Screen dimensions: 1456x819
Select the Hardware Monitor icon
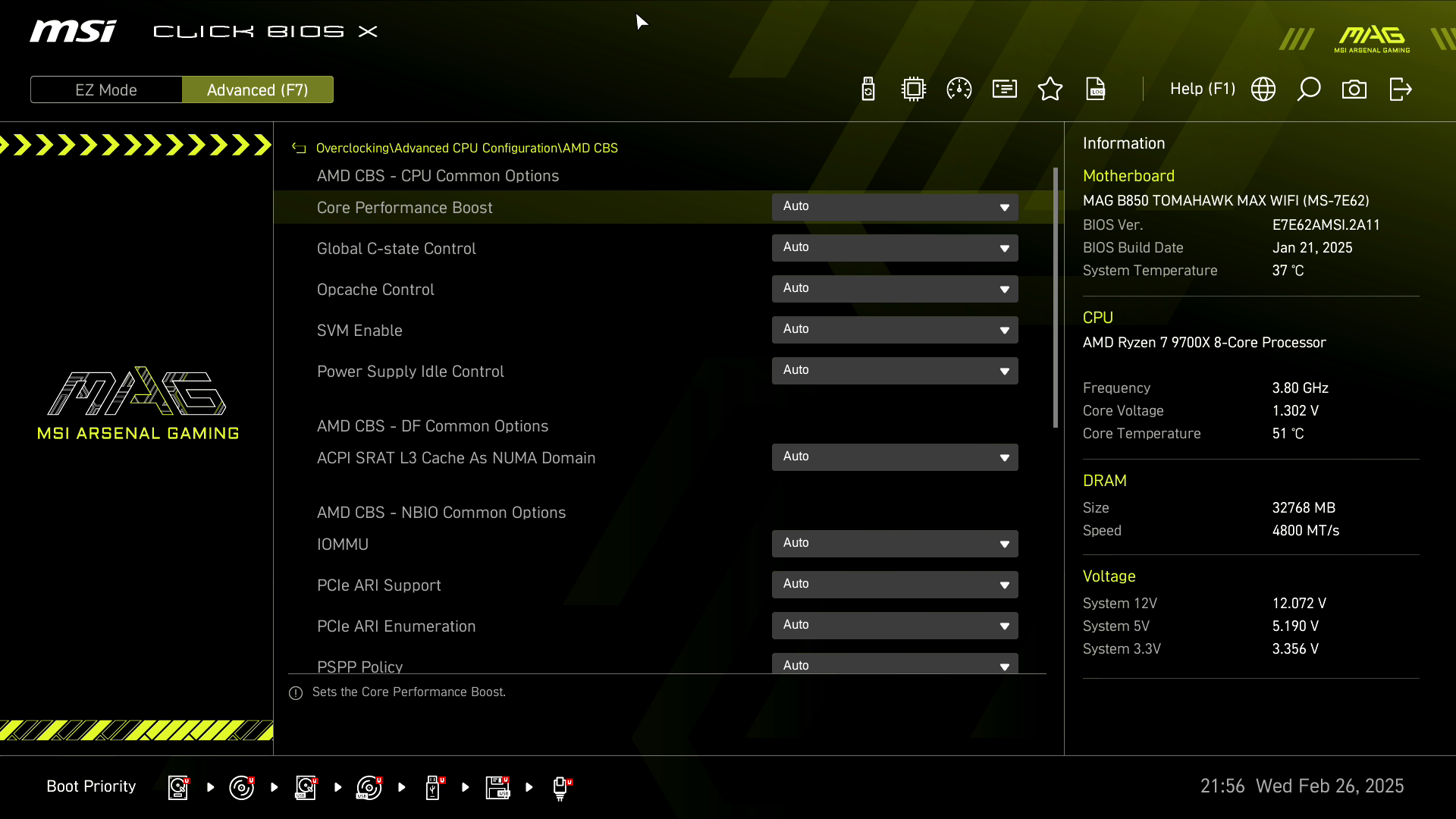(x=959, y=89)
